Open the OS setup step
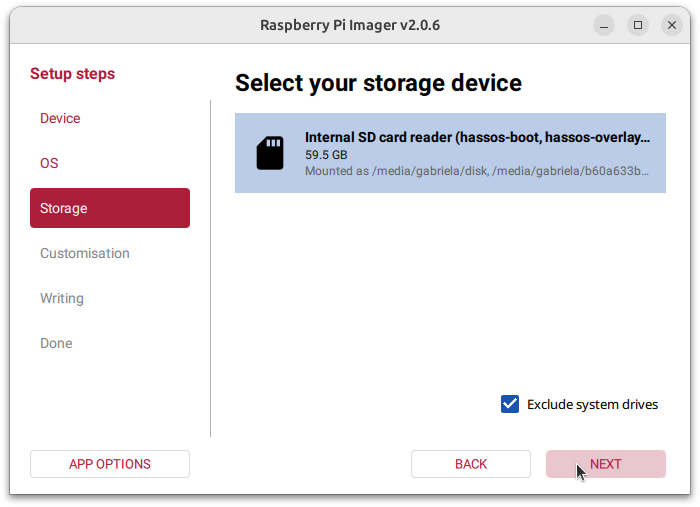The image size is (700, 507). [x=49, y=163]
